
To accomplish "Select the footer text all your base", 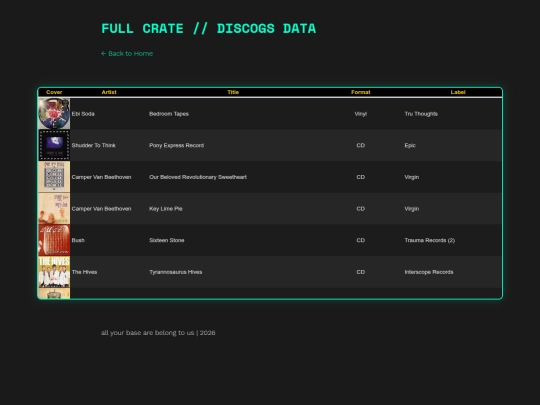I will click(158, 333).
